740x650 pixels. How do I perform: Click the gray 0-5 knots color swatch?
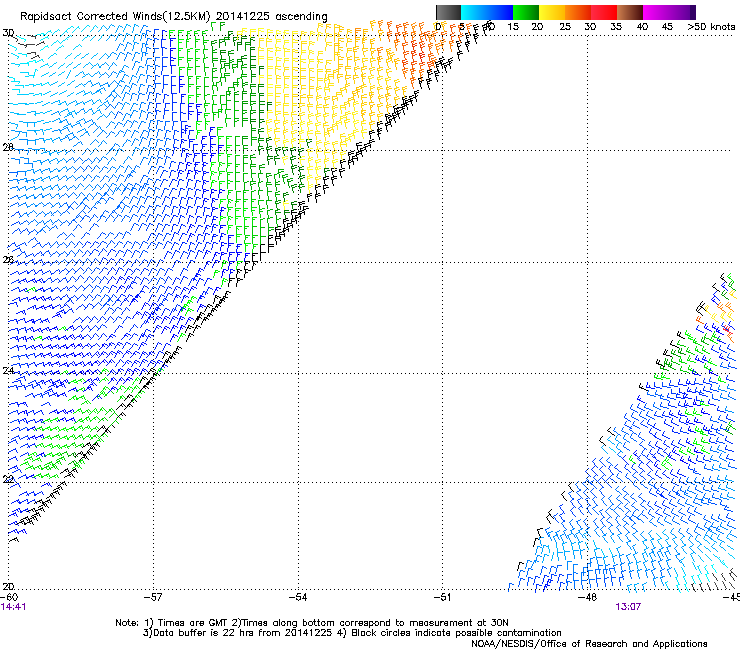[448, 12]
